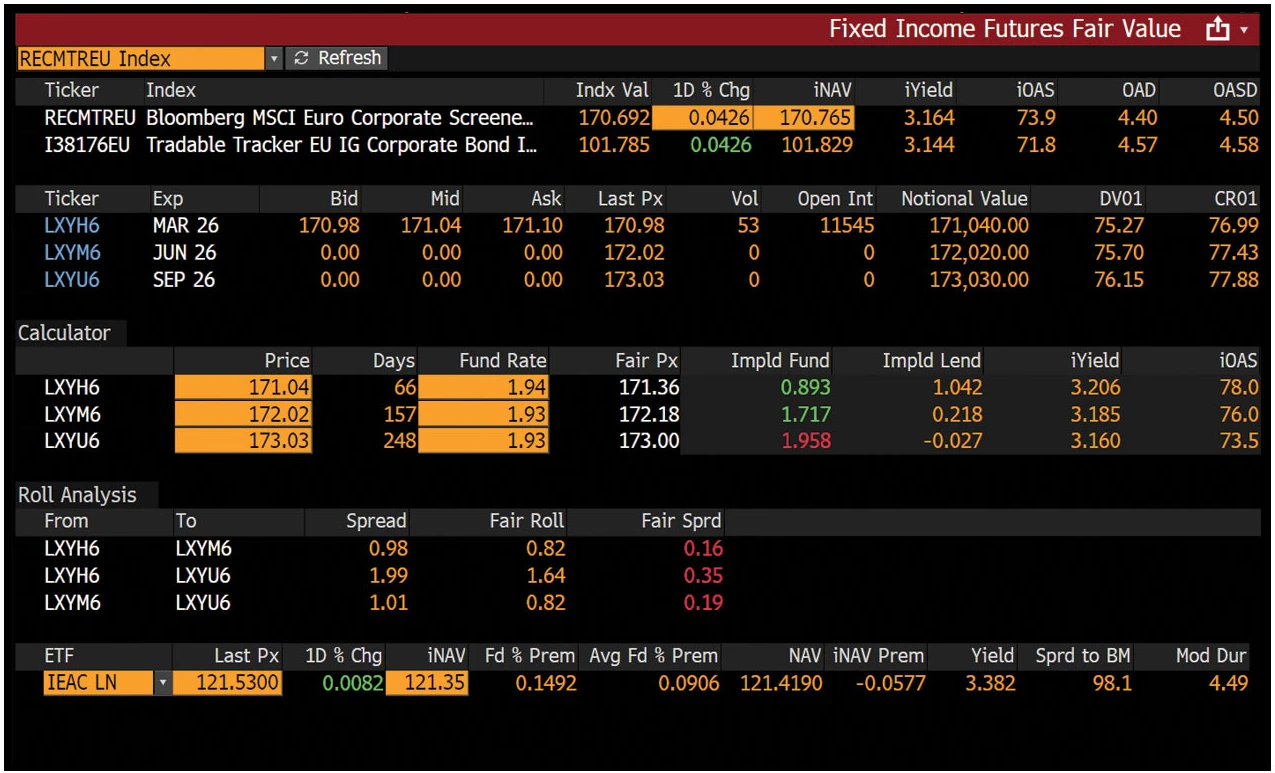The height and width of the screenshot is (773, 1275).
Task: Click the highlighted 1D % Chg cell 0.0426
Action: tap(710, 117)
